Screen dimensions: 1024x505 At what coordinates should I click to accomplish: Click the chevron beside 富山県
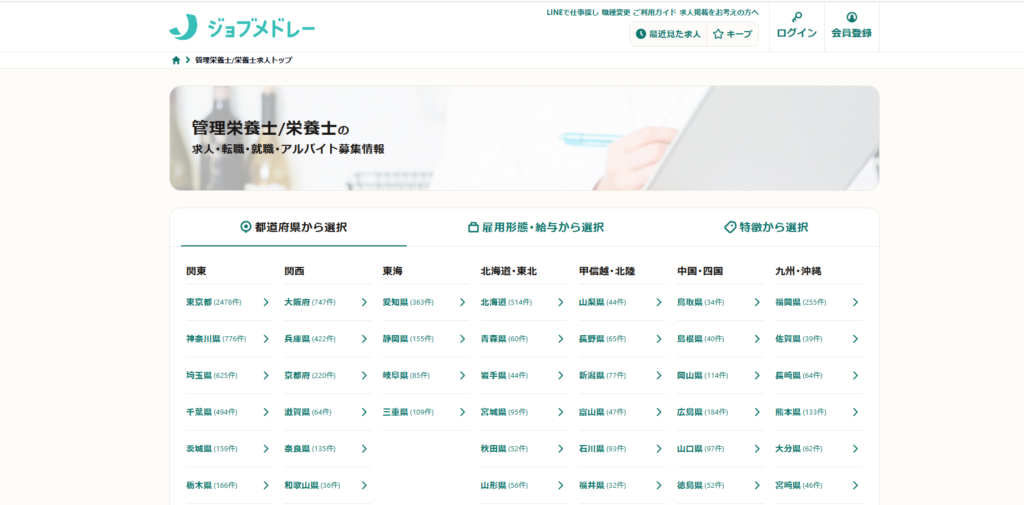click(659, 412)
